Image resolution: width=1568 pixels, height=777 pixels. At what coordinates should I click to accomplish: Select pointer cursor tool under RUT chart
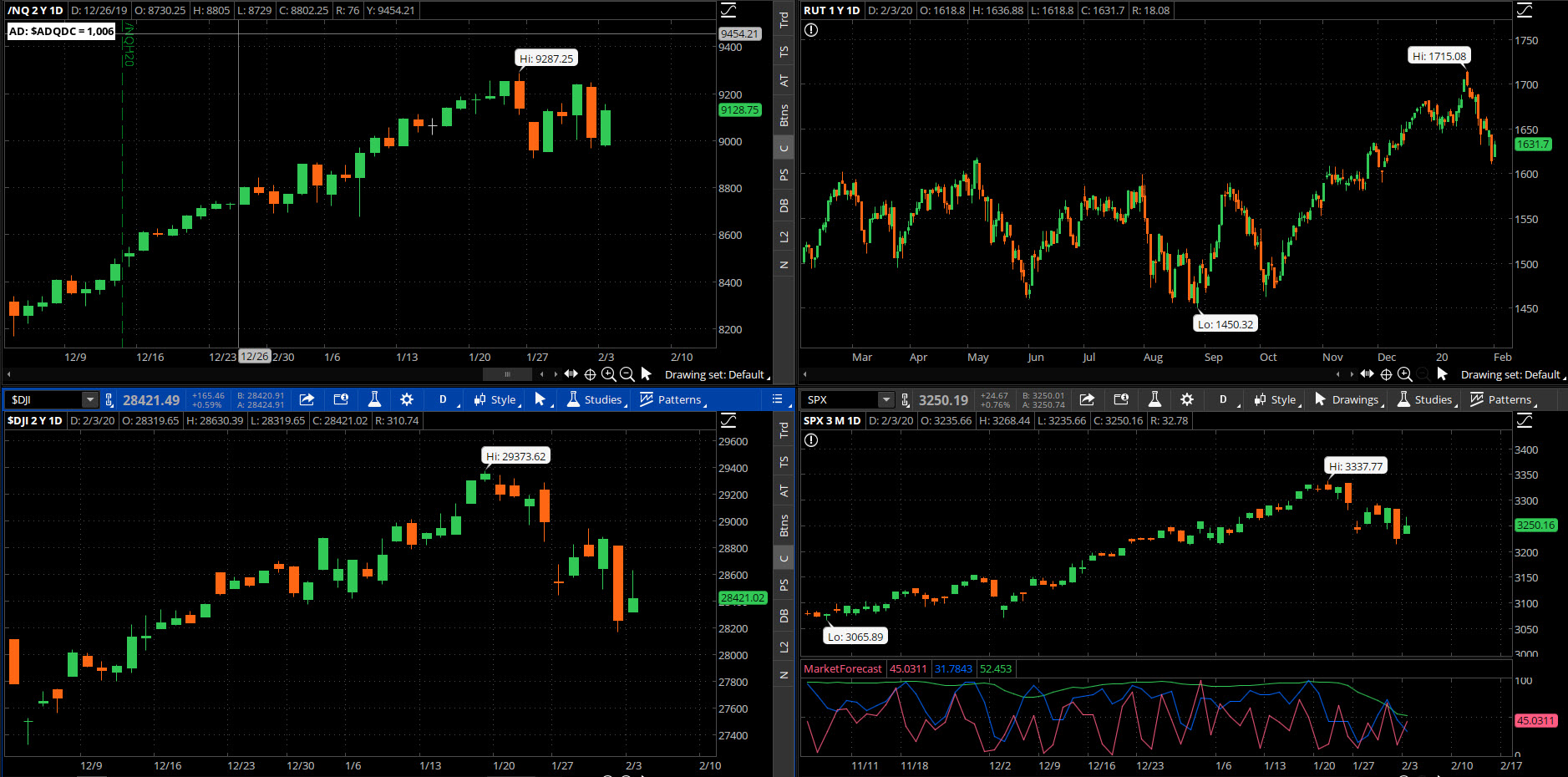(1442, 374)
